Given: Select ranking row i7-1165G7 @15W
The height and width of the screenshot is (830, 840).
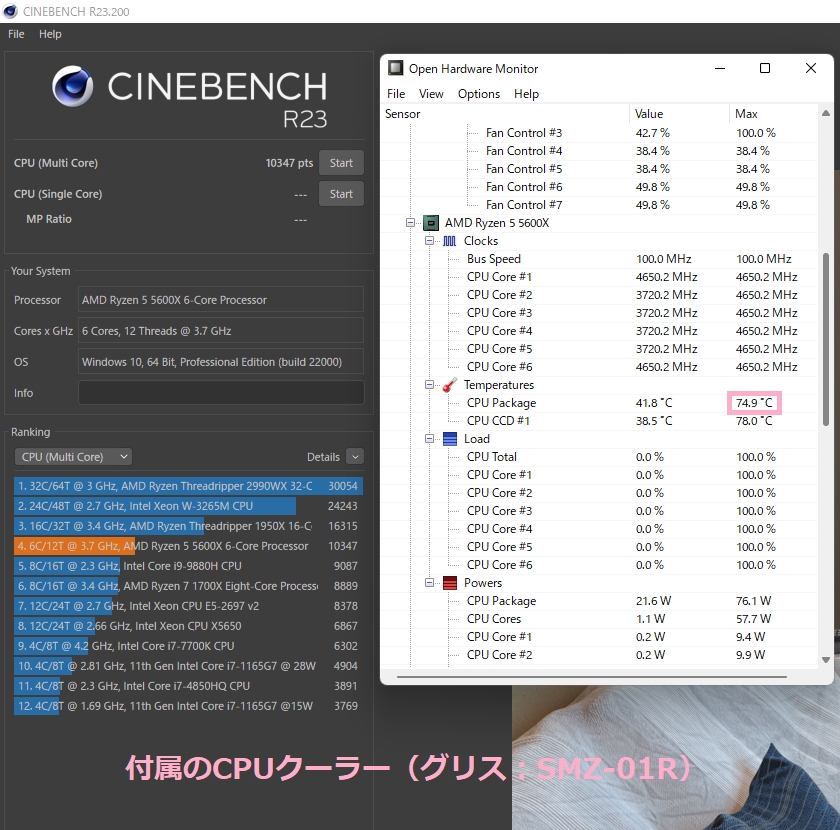Looking at the screenshot, I should [x=188, y=706].
